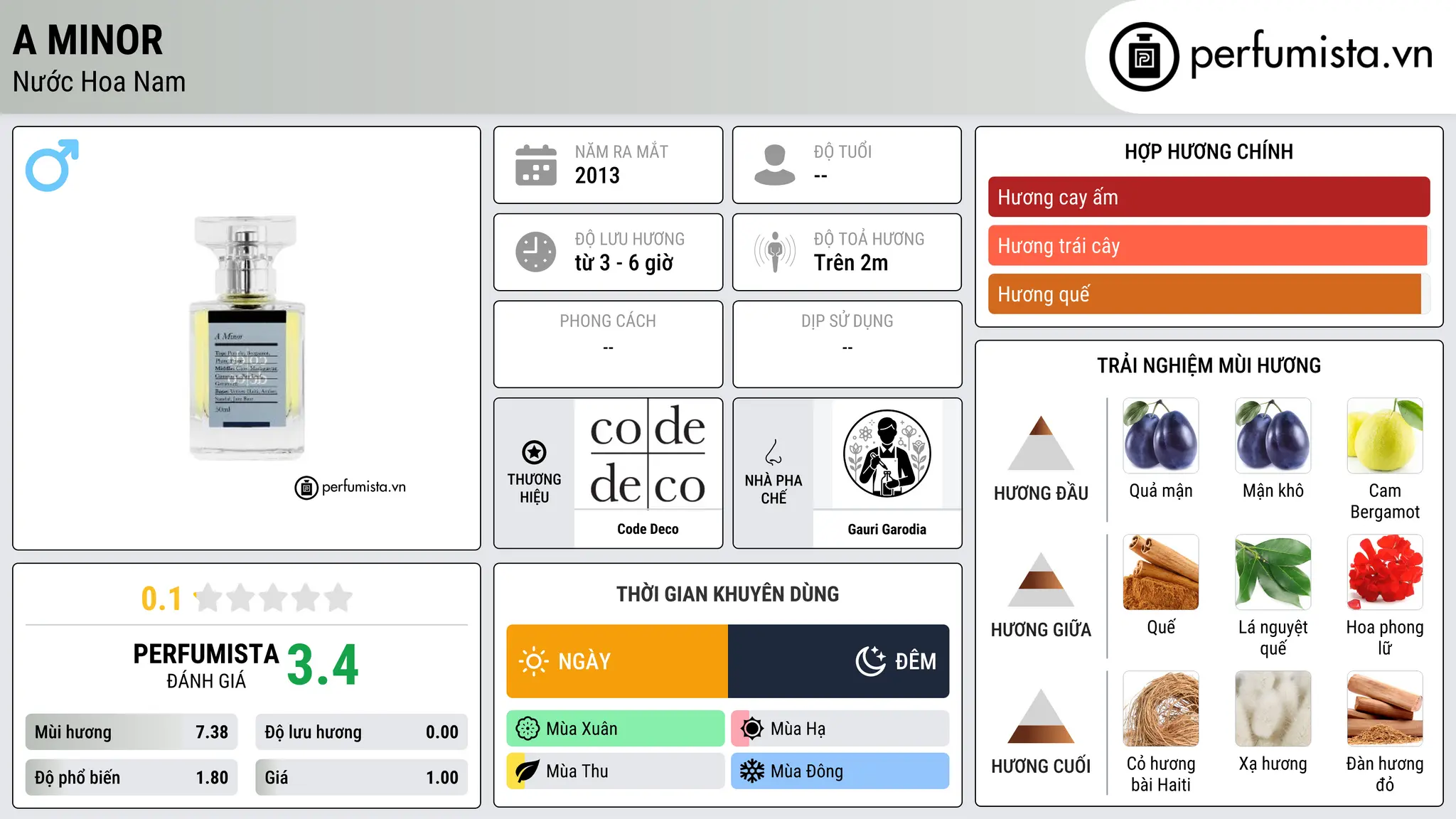Image resolution: width=1456 pixels, height=819 pixels.
Task: Click the projection value Trên 2m
Action: pyautogui.click(x=851, y=263)
